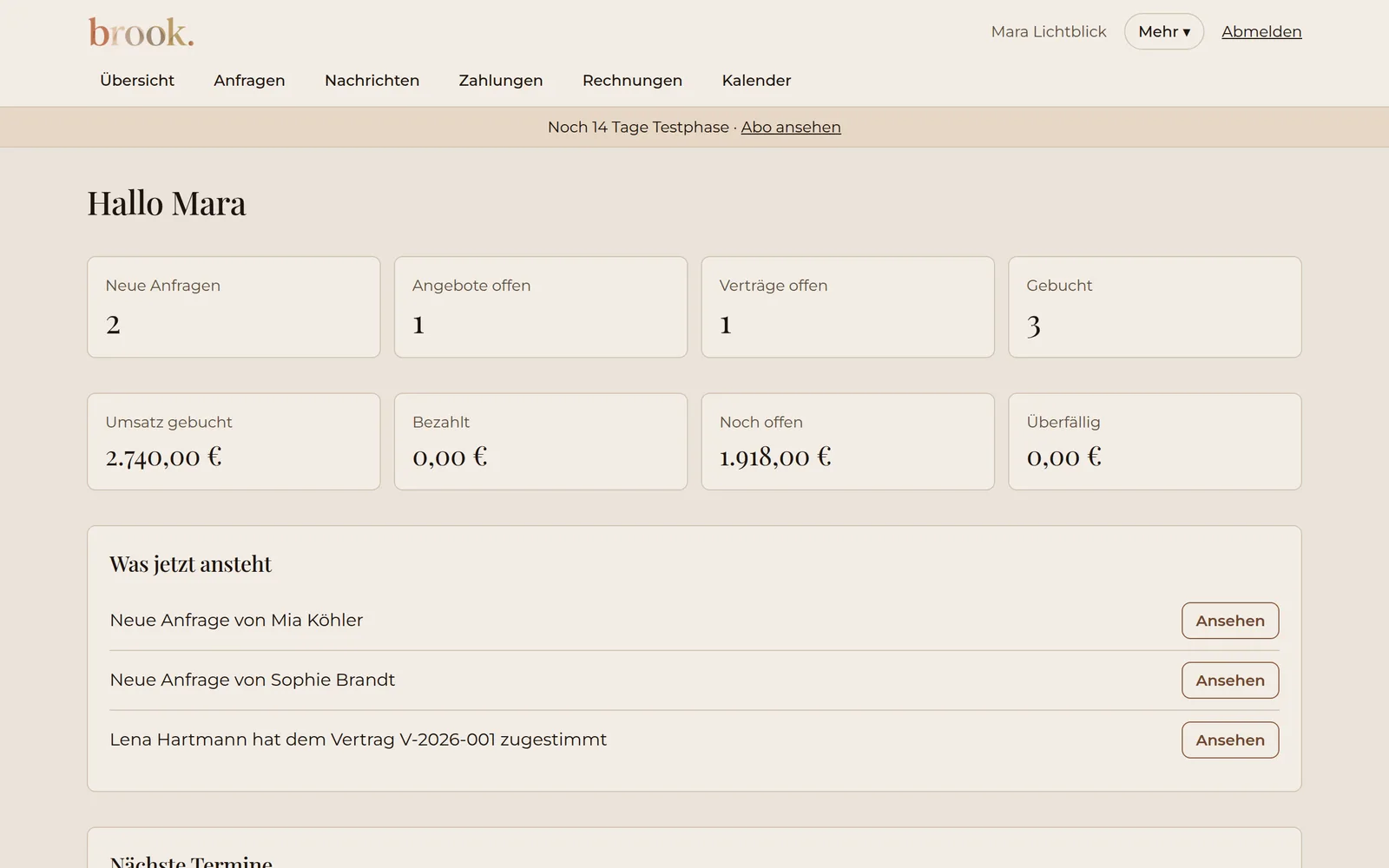
Task: Click the Bezahlt amount card
Action: (541, 441)
